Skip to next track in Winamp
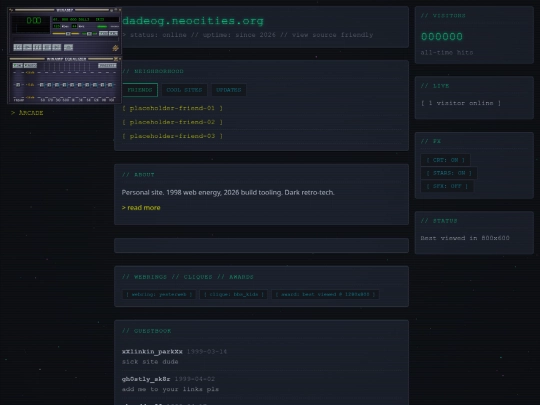This screenshot has width=540, height=405. click(x=56, y=48)
